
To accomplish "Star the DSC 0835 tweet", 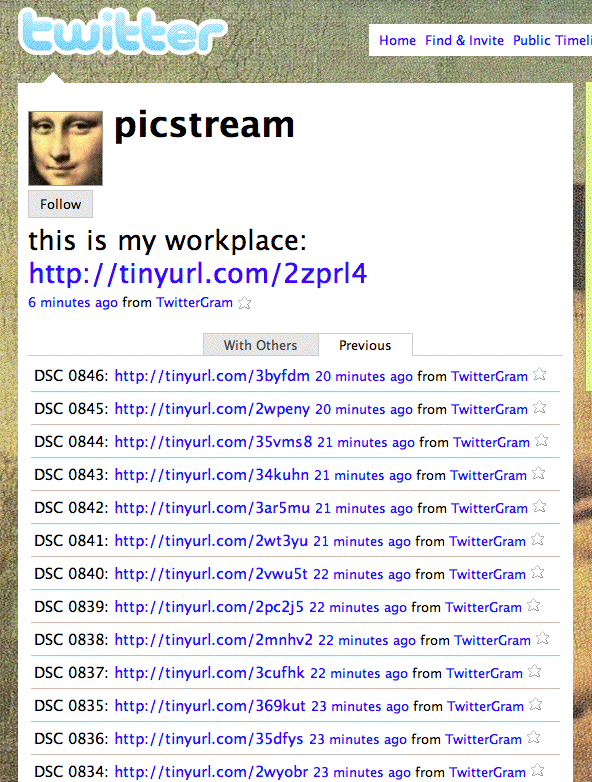I will (x=536, y=705).
